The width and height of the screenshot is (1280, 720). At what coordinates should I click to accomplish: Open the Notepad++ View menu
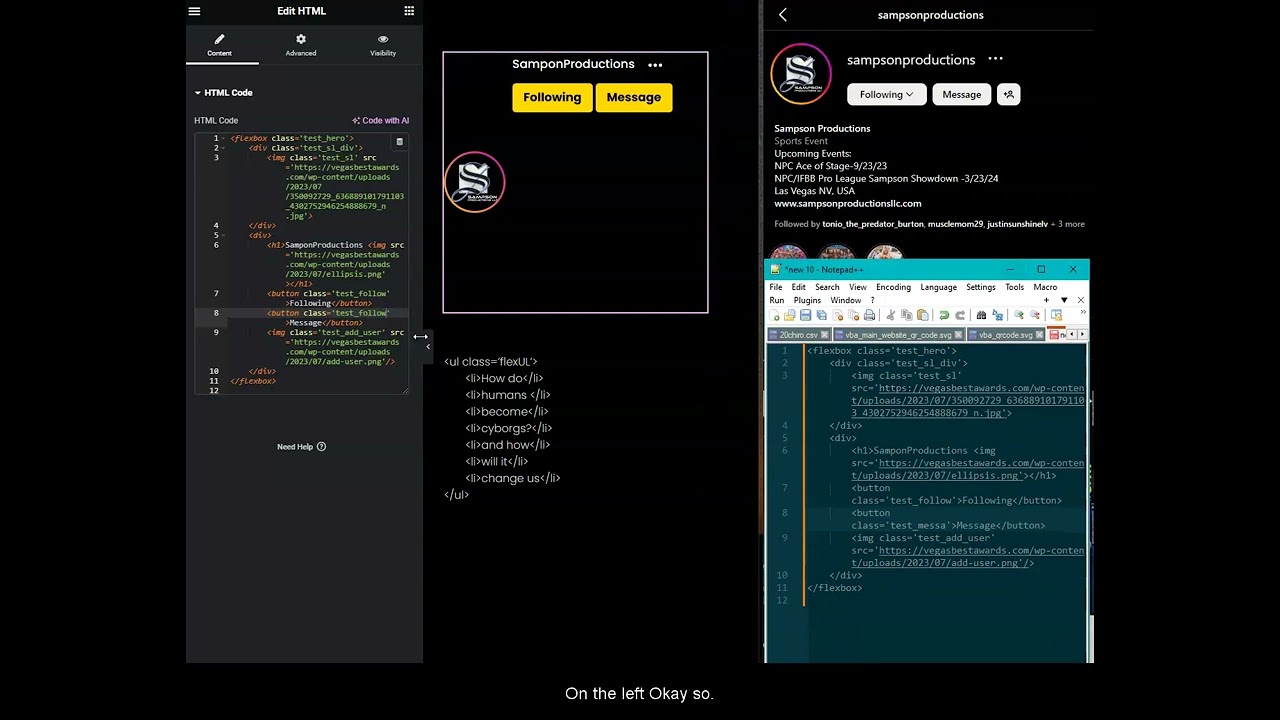point(858,287)
